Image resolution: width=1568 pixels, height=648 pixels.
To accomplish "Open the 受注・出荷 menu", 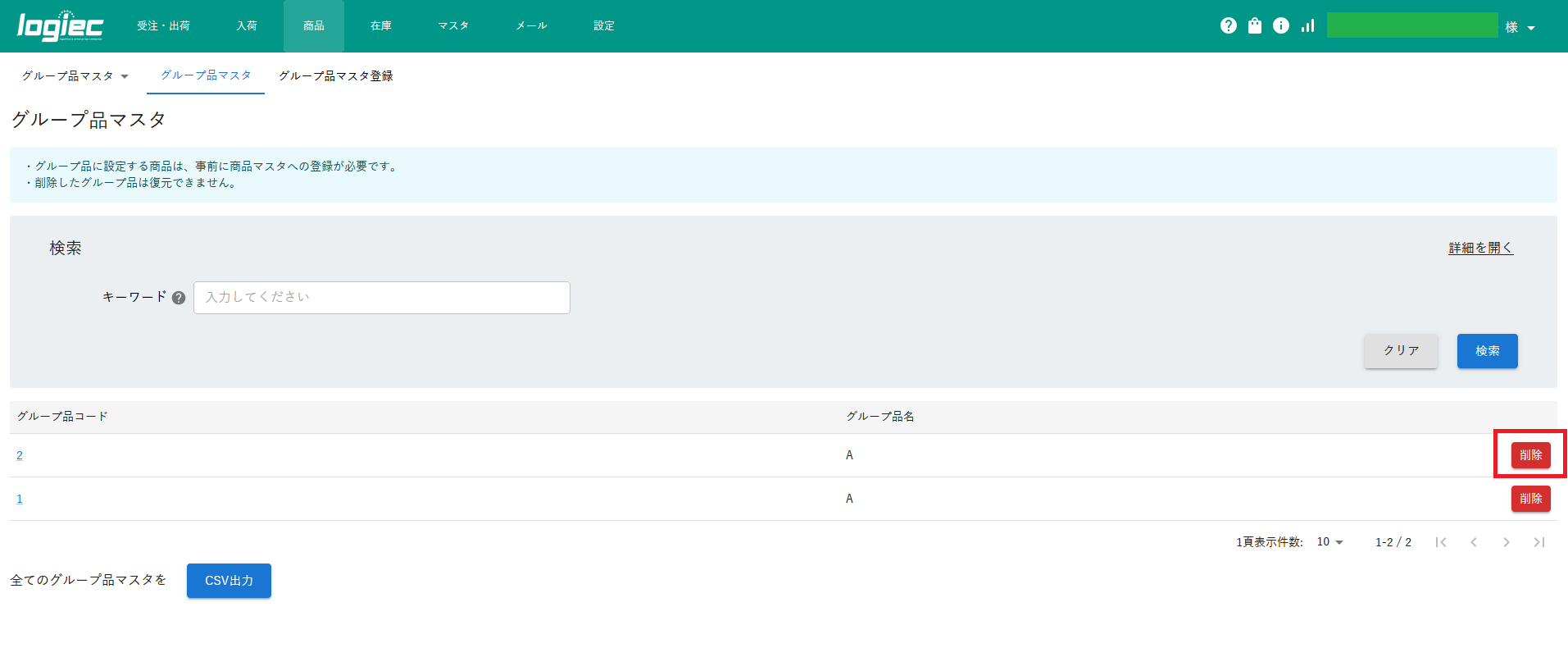I will point(163,26).
